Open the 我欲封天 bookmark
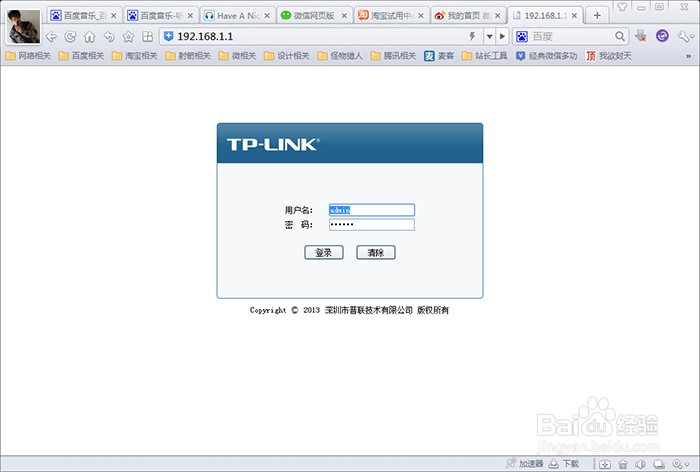Viewport: 700px width, 472px height. (609, 56)
